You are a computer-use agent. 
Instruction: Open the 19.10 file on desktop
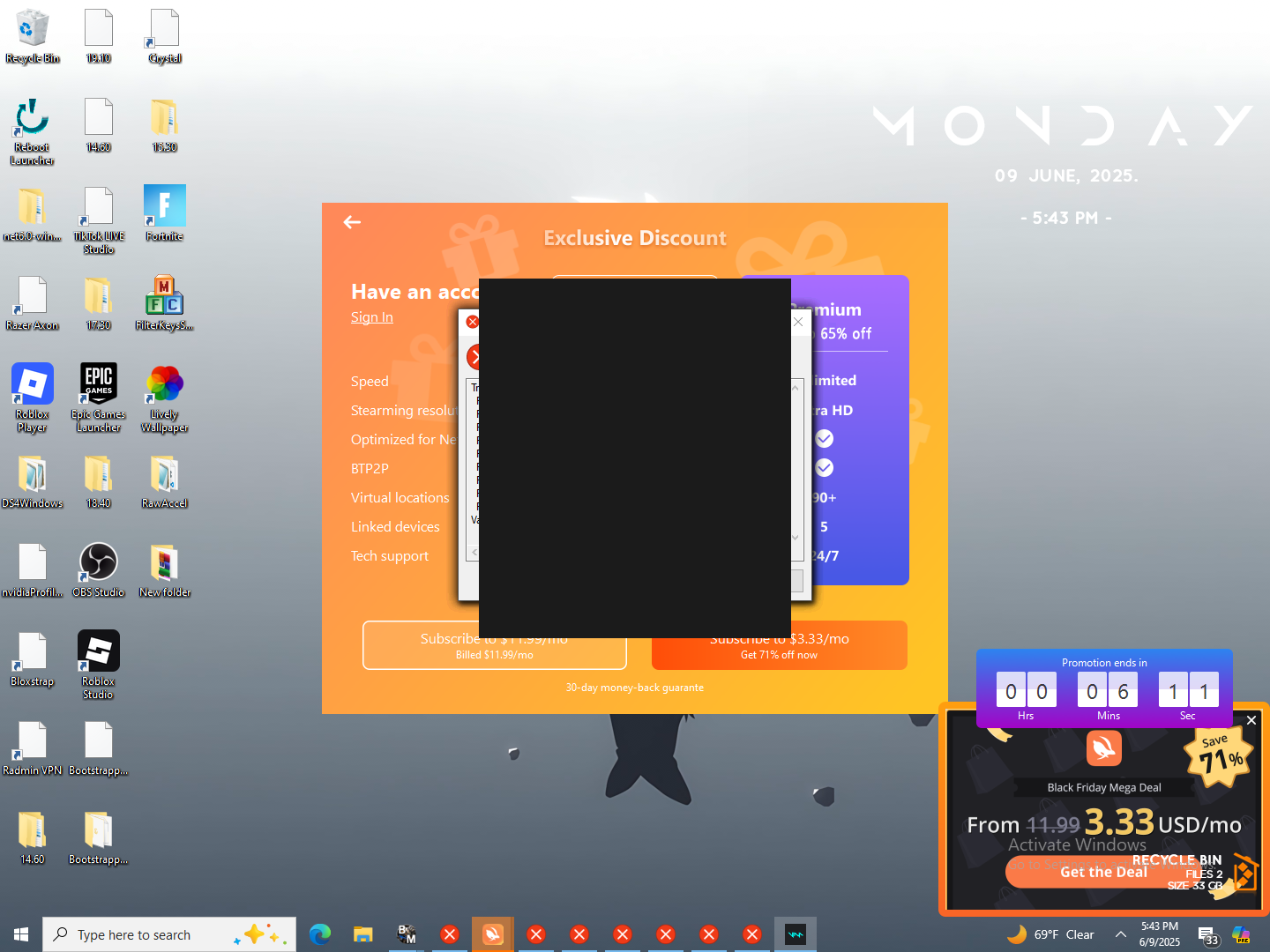tap(99, 37)
